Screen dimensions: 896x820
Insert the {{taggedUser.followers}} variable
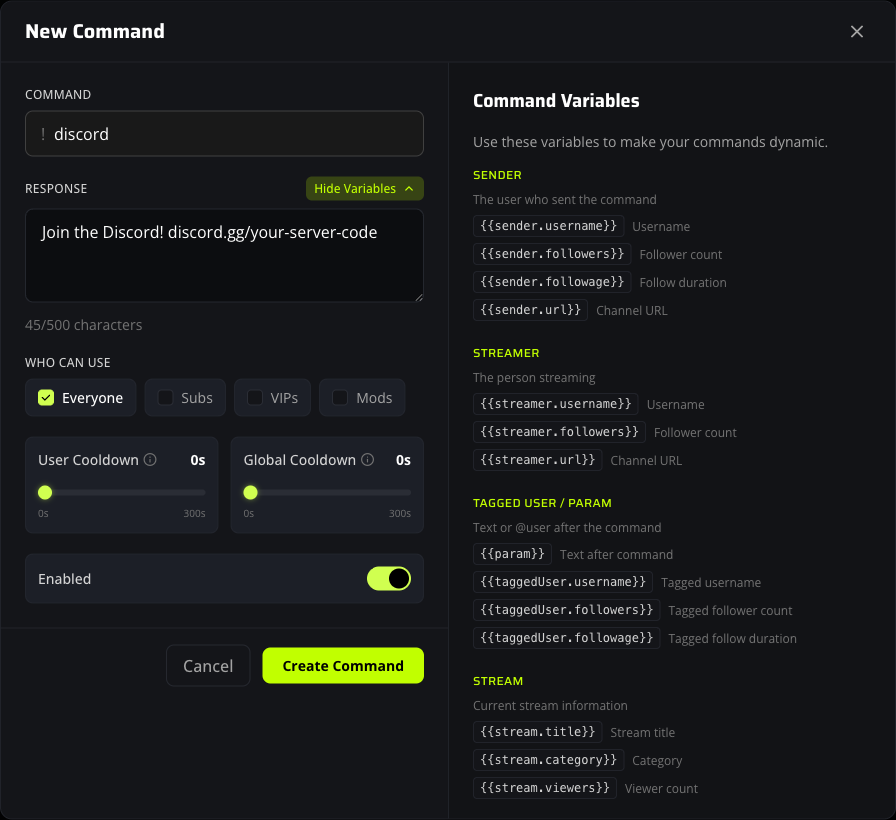[x=567, y=610]
